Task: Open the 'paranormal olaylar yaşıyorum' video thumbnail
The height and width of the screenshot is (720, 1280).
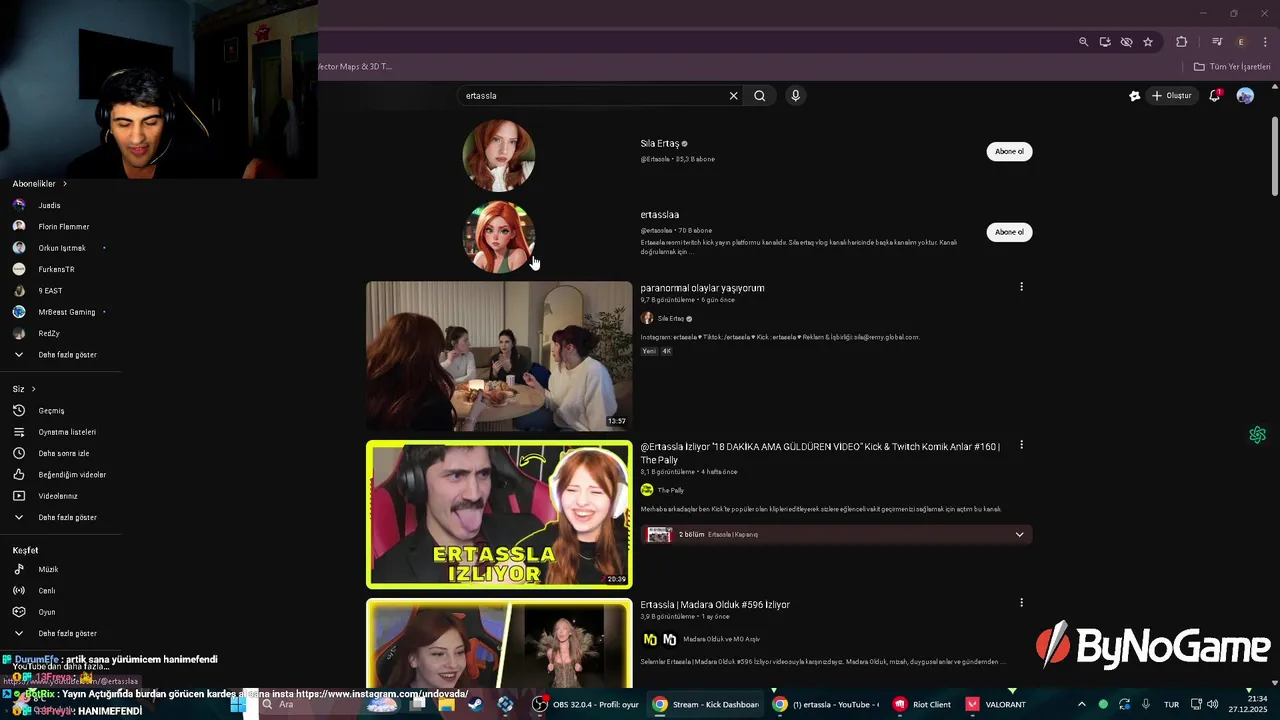Action: (x=499, y=356)
